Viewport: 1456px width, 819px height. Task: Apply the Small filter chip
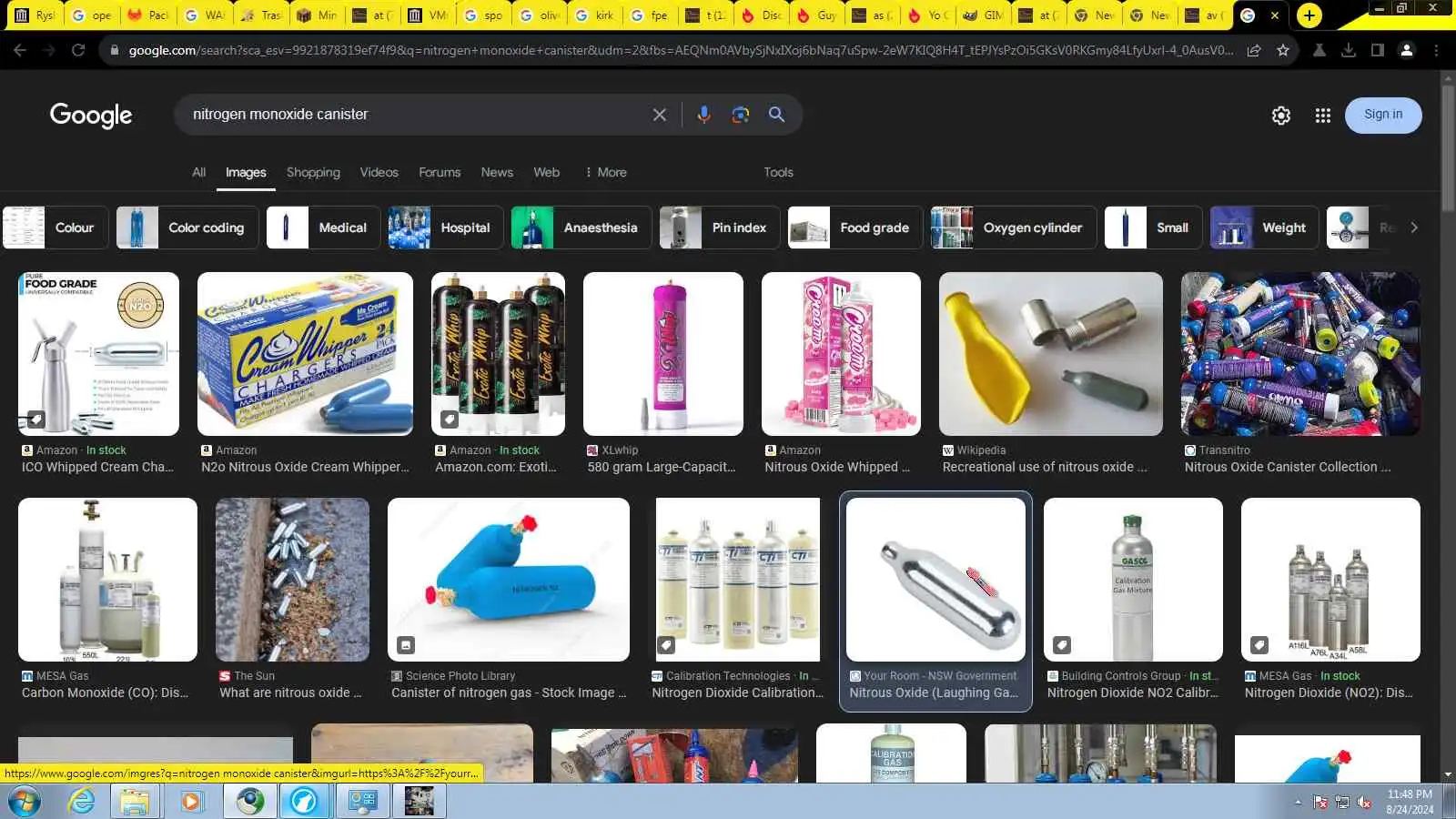(1153, 227)
